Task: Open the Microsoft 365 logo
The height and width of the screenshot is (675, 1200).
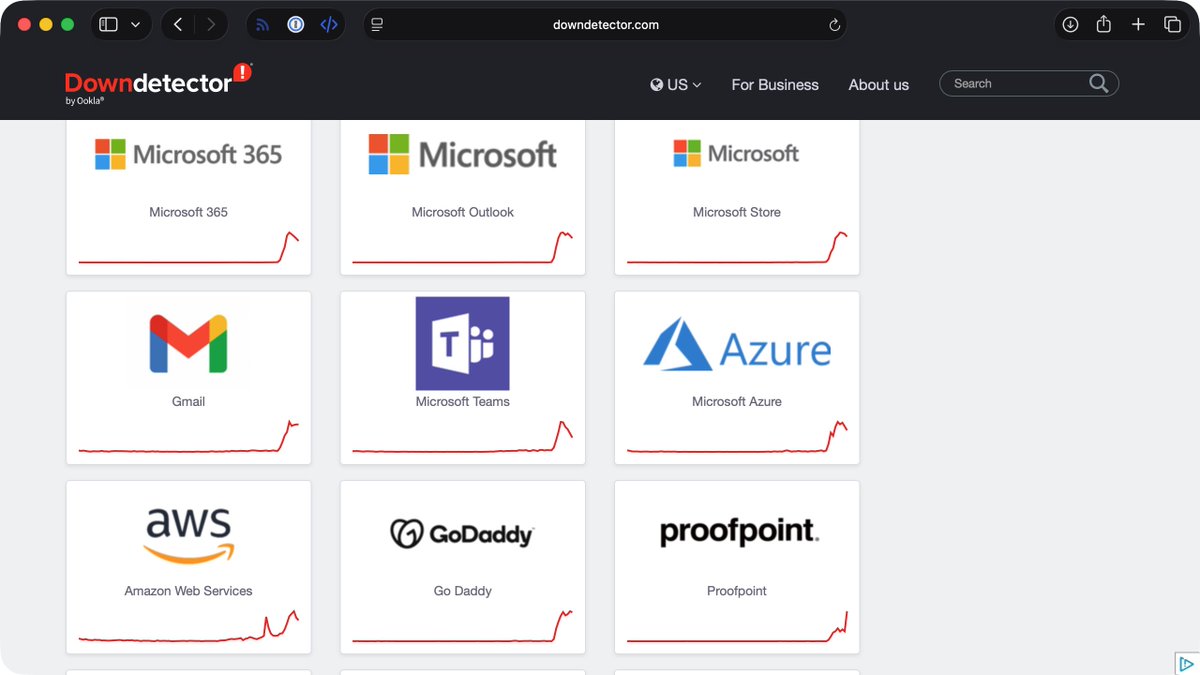Action: click(x=189, y=154)
